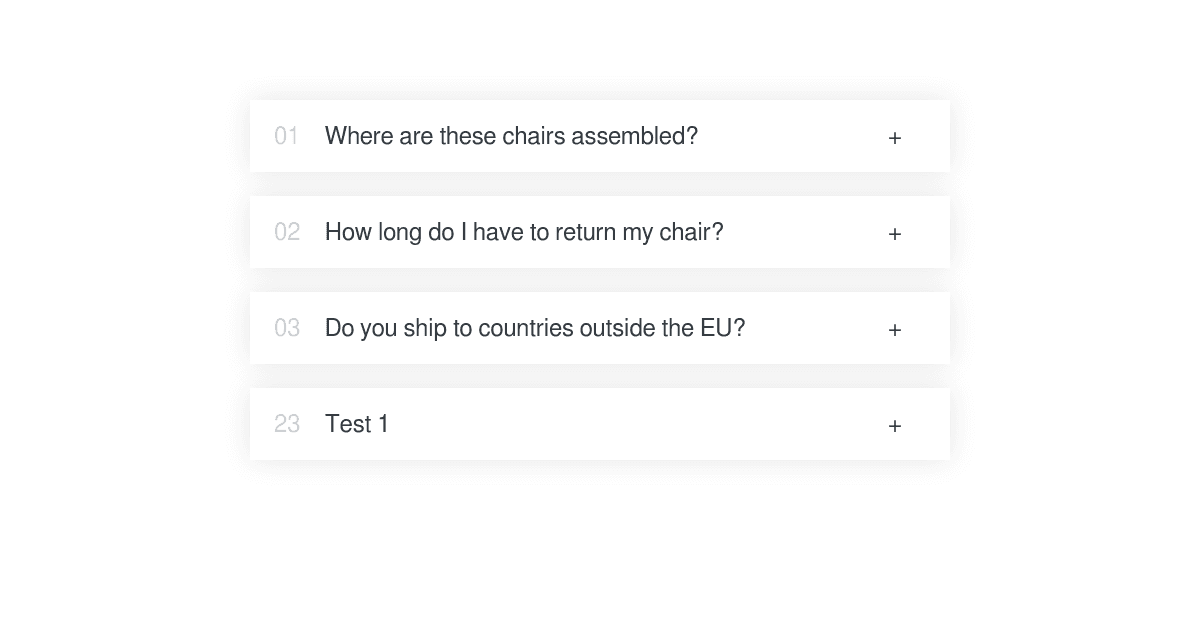1200x630 pixels.
Task: Select the second FAQ row
Action: [600, 232]
